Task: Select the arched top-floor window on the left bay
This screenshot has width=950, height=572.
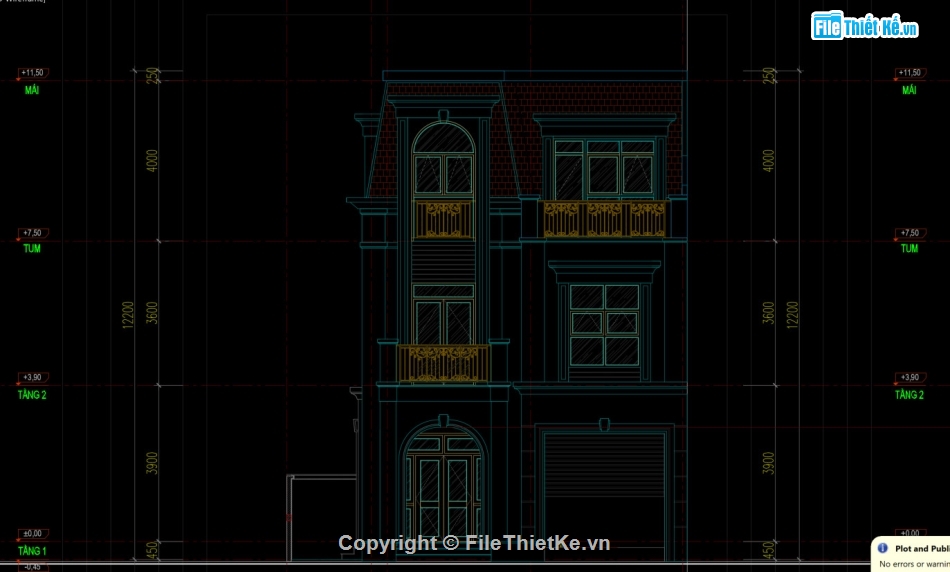Action: click(443, 159)
